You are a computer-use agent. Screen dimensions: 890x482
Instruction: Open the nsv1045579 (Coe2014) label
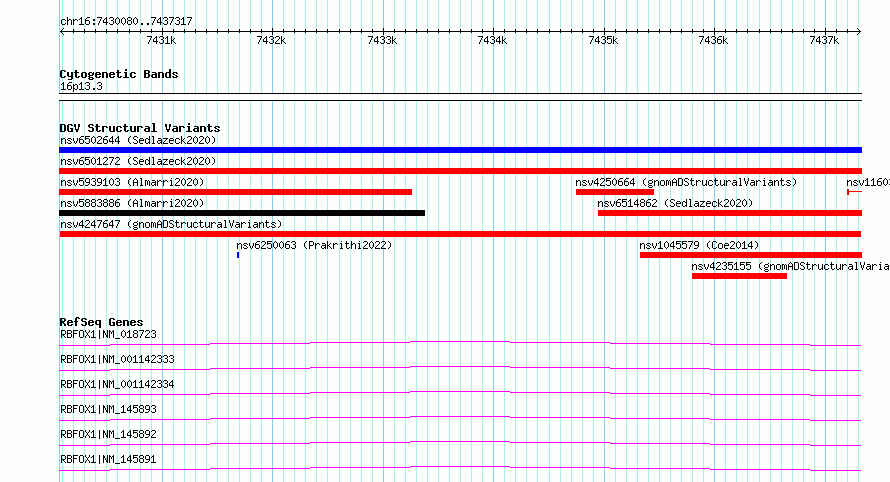[699, 245]
